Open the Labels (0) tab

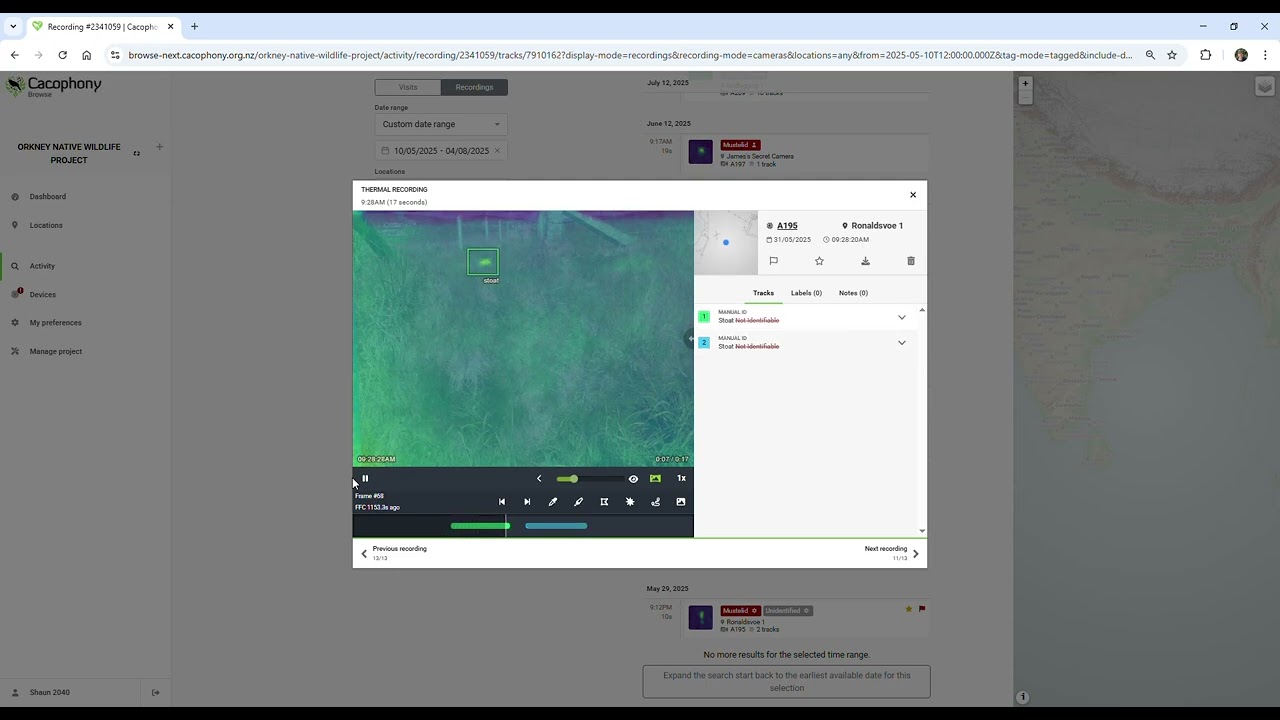tap(806, 293)
